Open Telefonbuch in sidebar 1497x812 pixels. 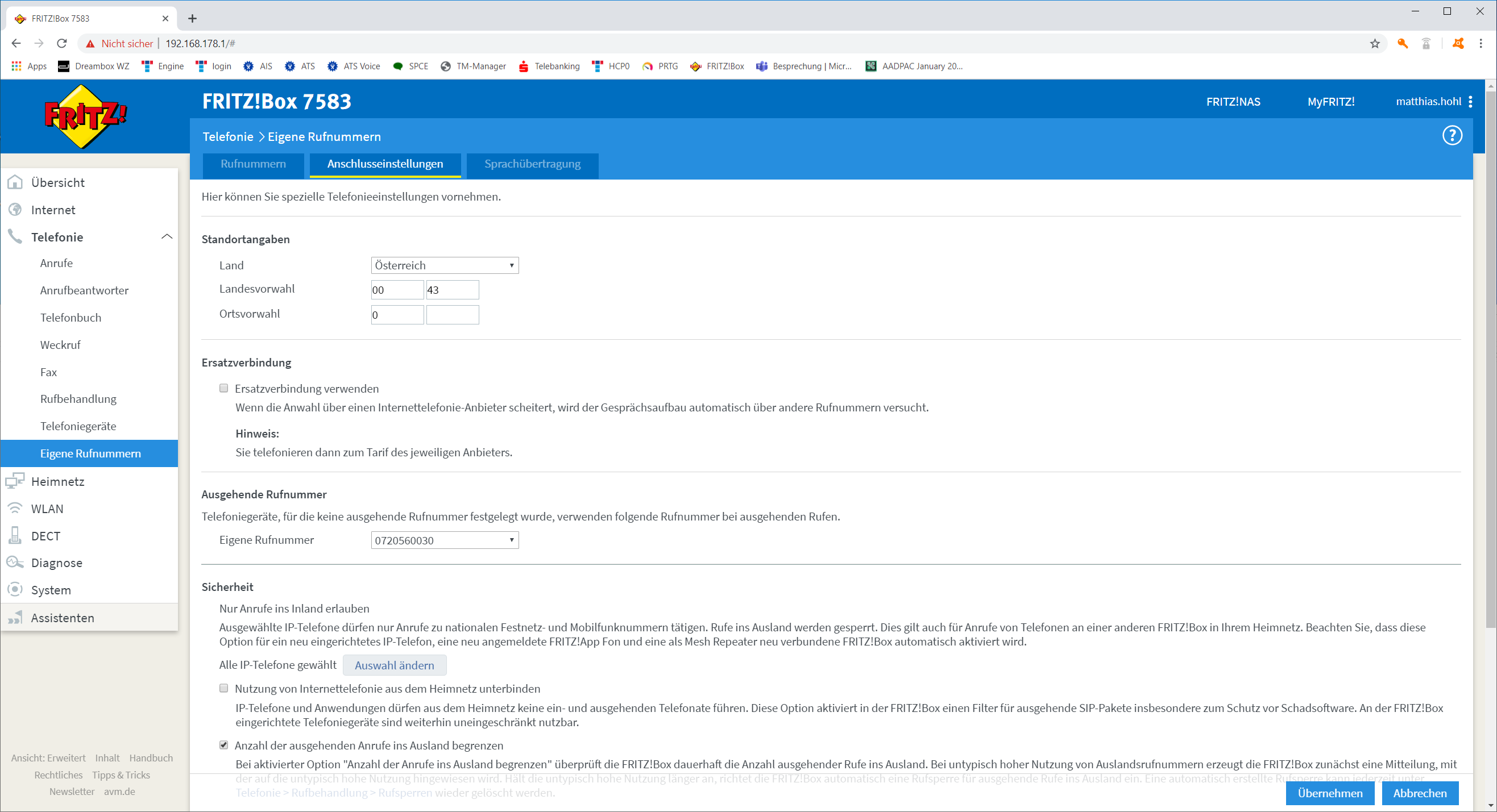coord(71,318)
